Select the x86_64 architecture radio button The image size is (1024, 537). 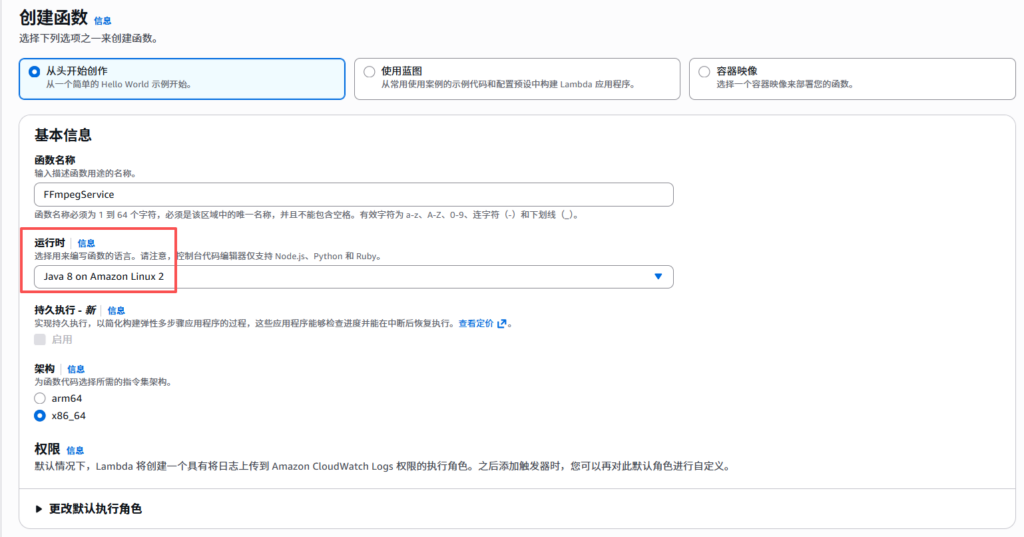click(40, 415)
